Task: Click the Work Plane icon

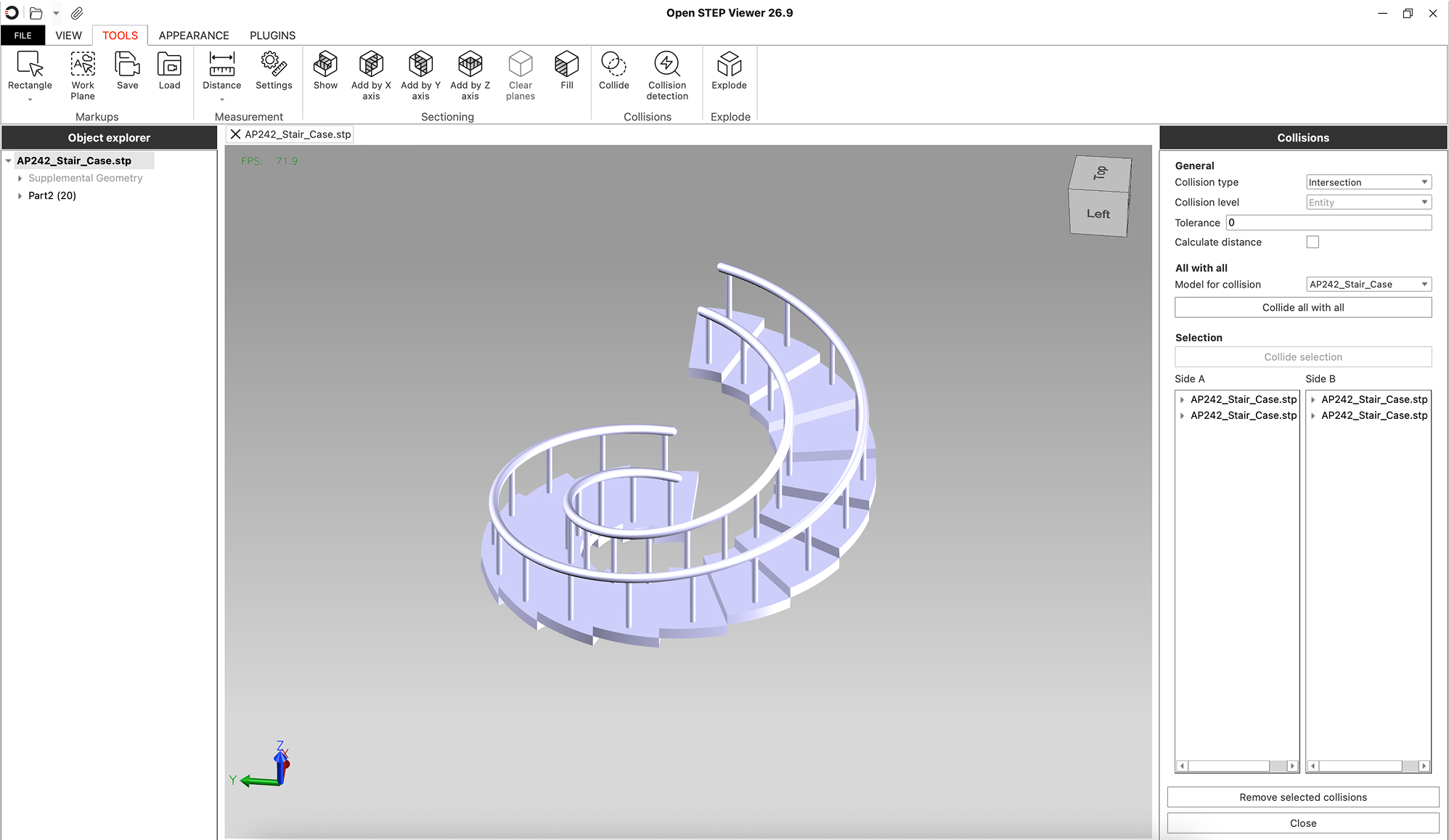Action: (x=83, y=65)
